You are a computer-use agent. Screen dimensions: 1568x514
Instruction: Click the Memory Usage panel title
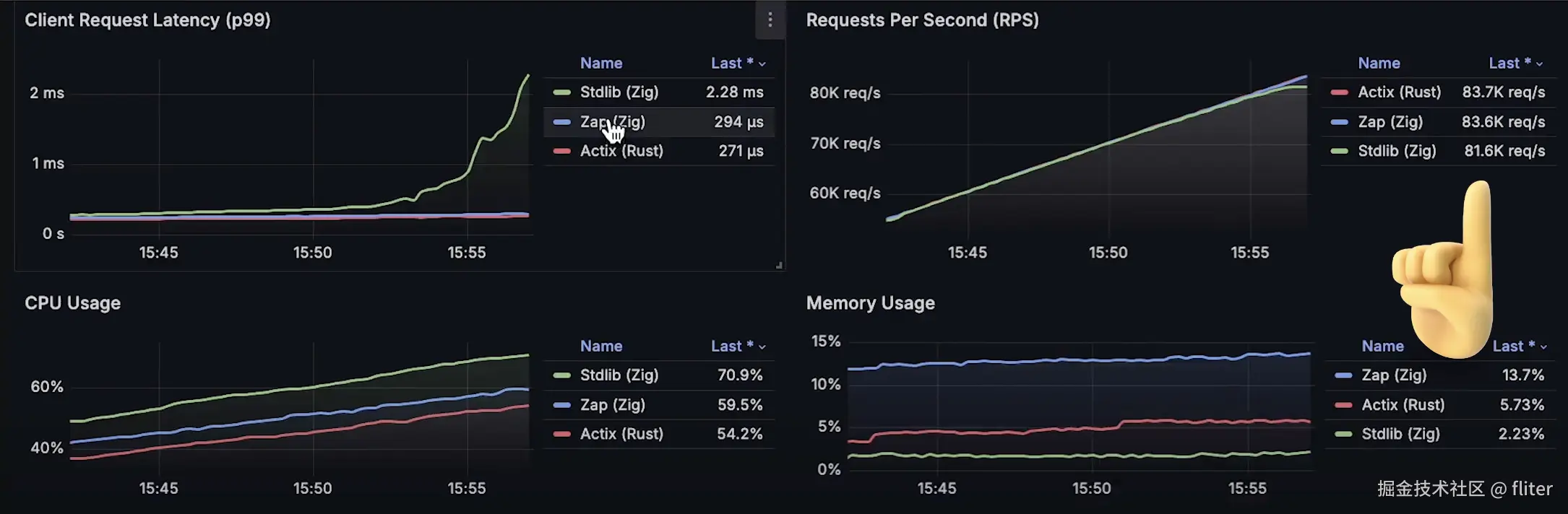(870, 303)
